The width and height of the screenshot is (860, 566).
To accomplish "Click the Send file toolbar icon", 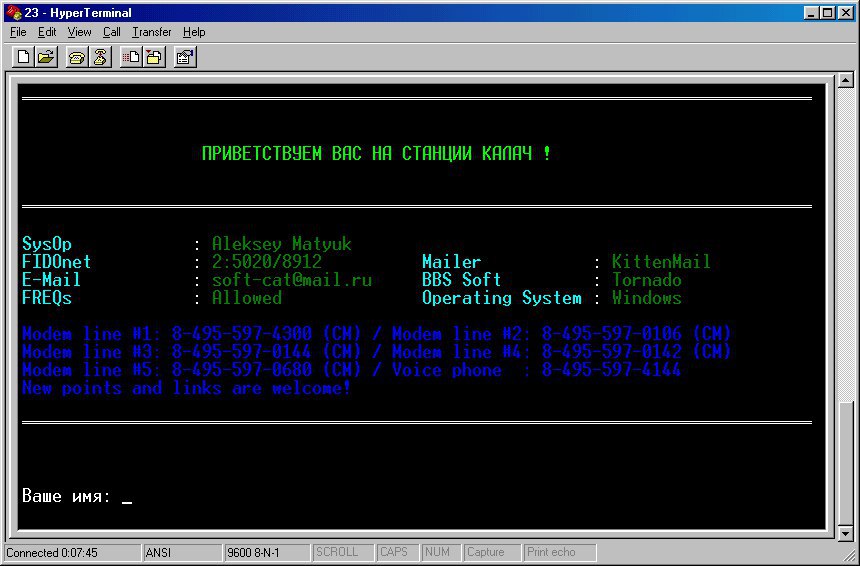I will 131,57.
